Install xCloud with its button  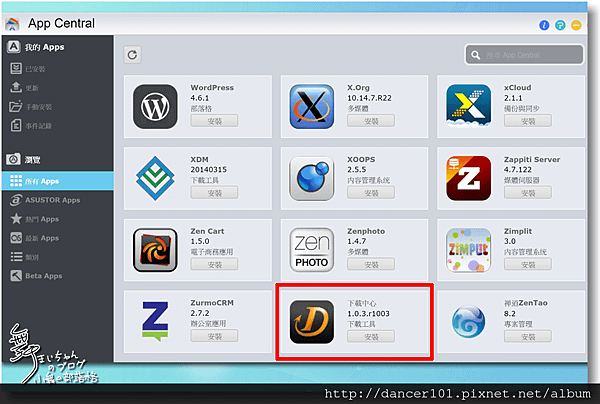click(528, 121)
